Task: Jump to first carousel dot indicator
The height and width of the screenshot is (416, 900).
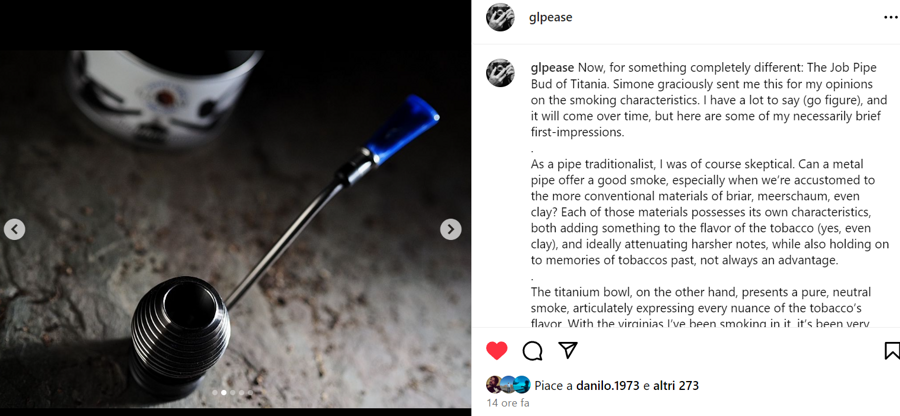Action: tap(215, 393)
